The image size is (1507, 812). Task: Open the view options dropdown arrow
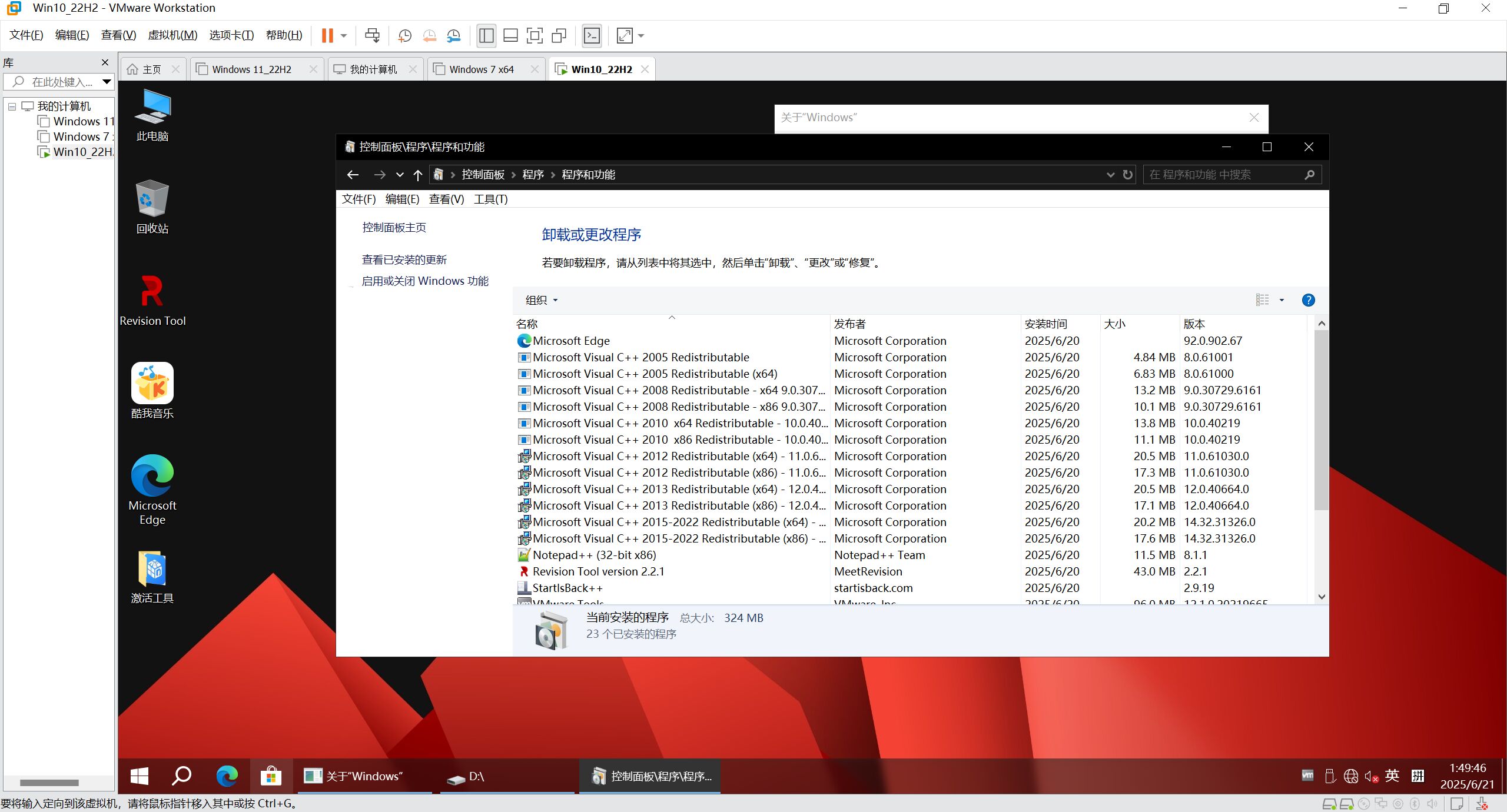coord(1282,300)
